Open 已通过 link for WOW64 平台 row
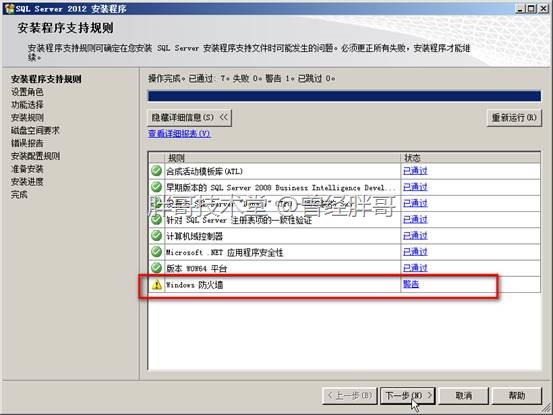Image resolution: width=553 pixels, height=415 pixels. [x=415, y=268]
